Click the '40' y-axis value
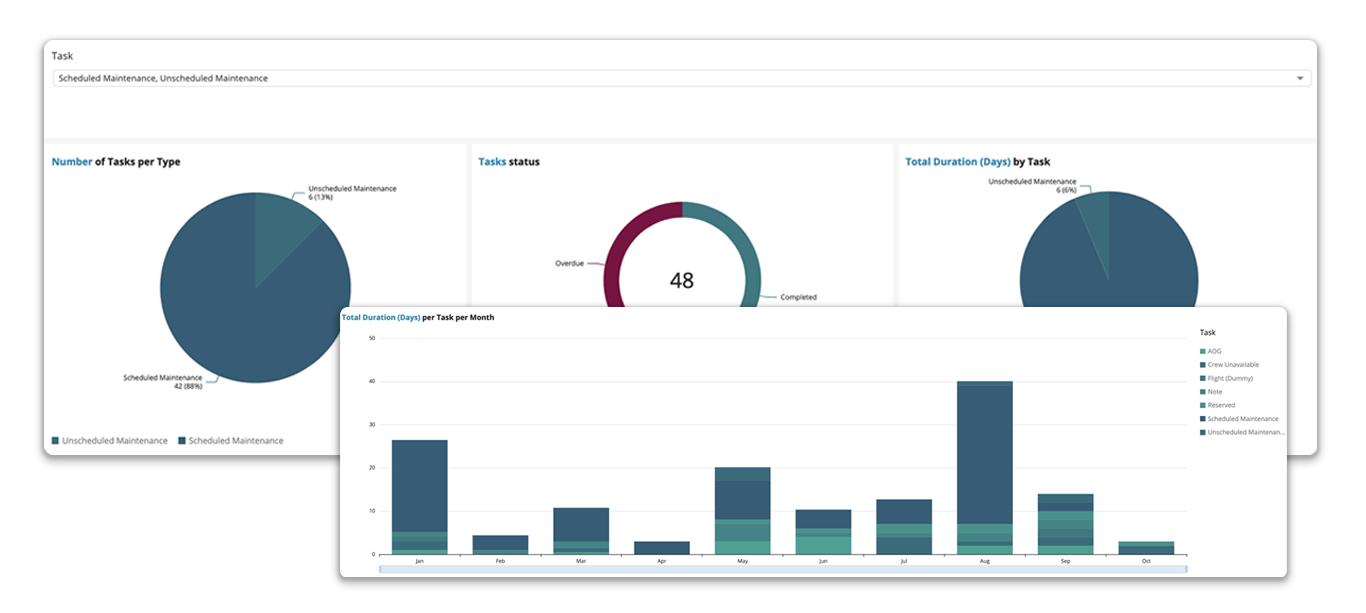The height and width of the screenshot is (613, 1366). [x=372, y=381]
